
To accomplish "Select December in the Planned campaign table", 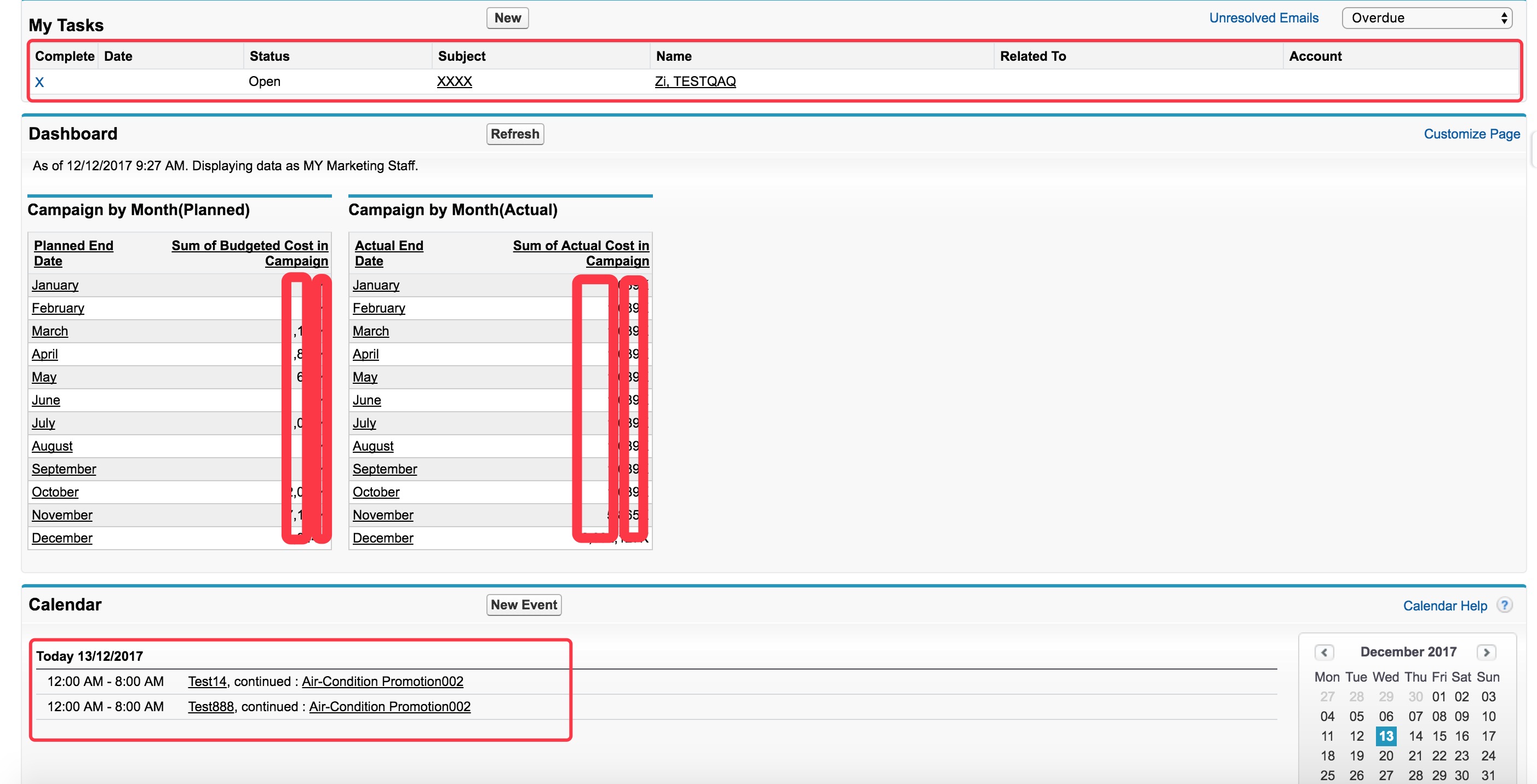I will (x=62, y=538).
